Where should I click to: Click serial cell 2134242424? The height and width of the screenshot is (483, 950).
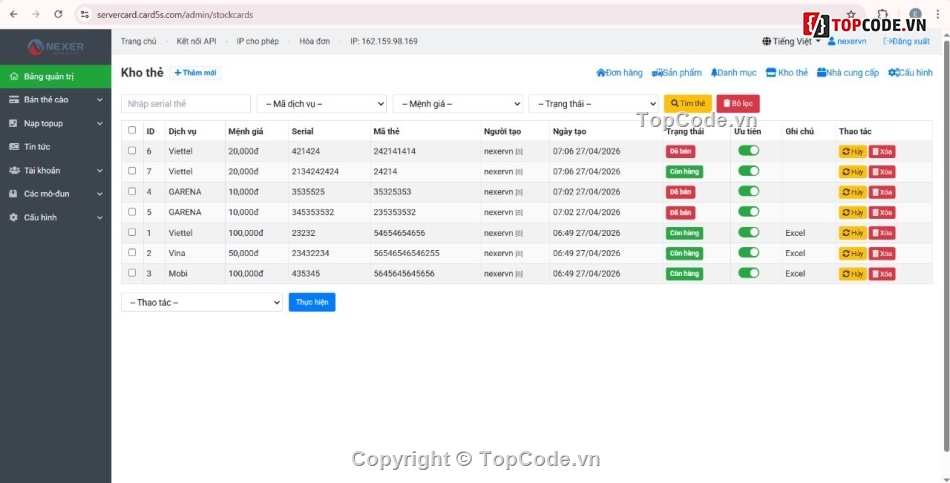[315, 172]
